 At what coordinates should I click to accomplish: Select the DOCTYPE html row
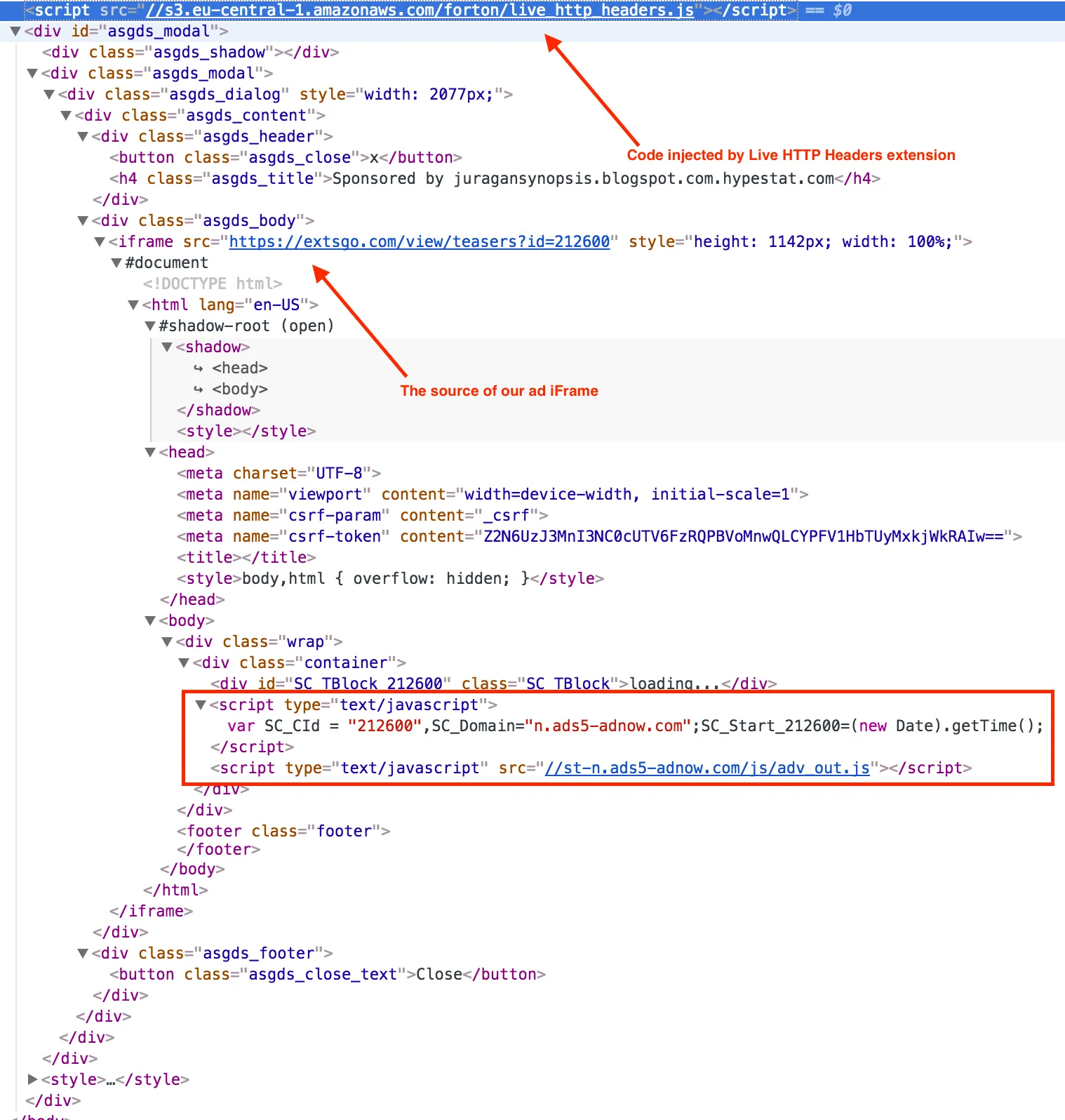pos(213,284)
